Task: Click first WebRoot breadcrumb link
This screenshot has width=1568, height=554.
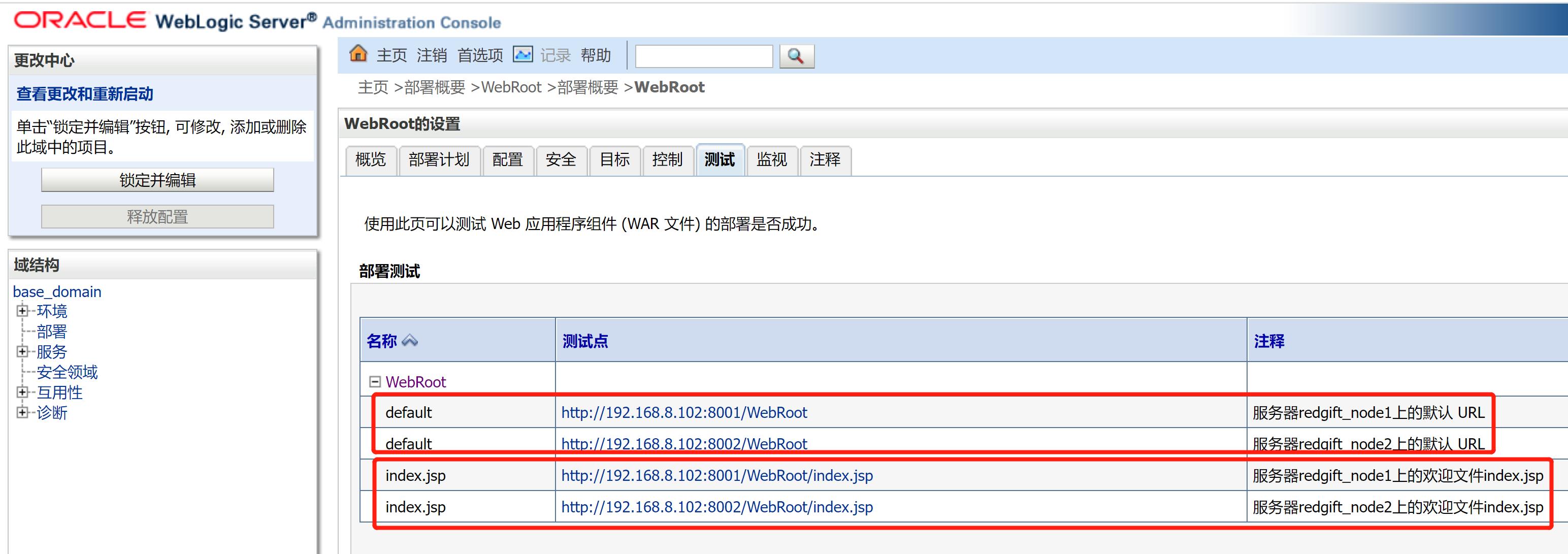Action: [x=511, y=88]
